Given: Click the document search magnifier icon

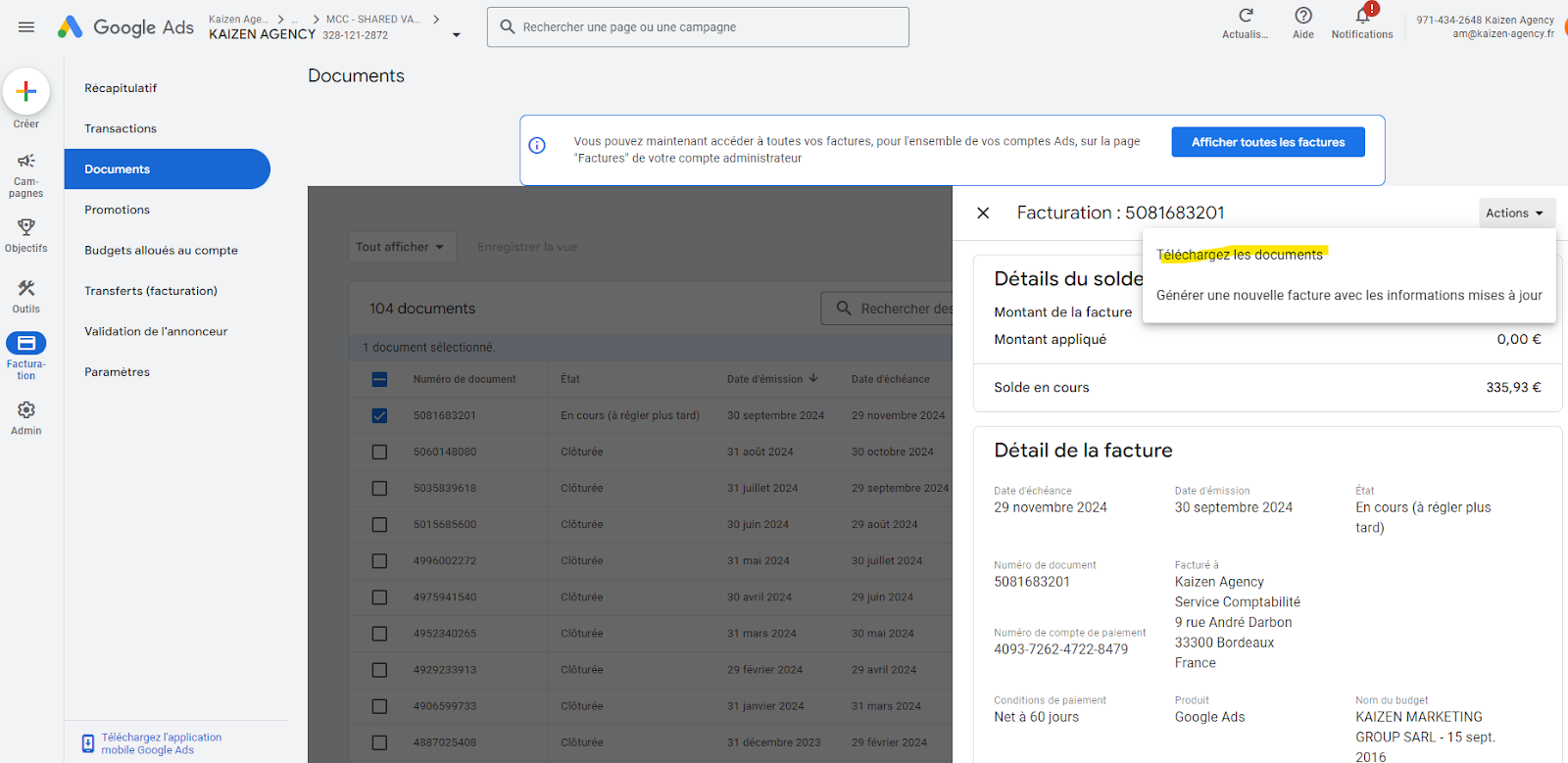Looking at the screenshot, I should point(844,309).
